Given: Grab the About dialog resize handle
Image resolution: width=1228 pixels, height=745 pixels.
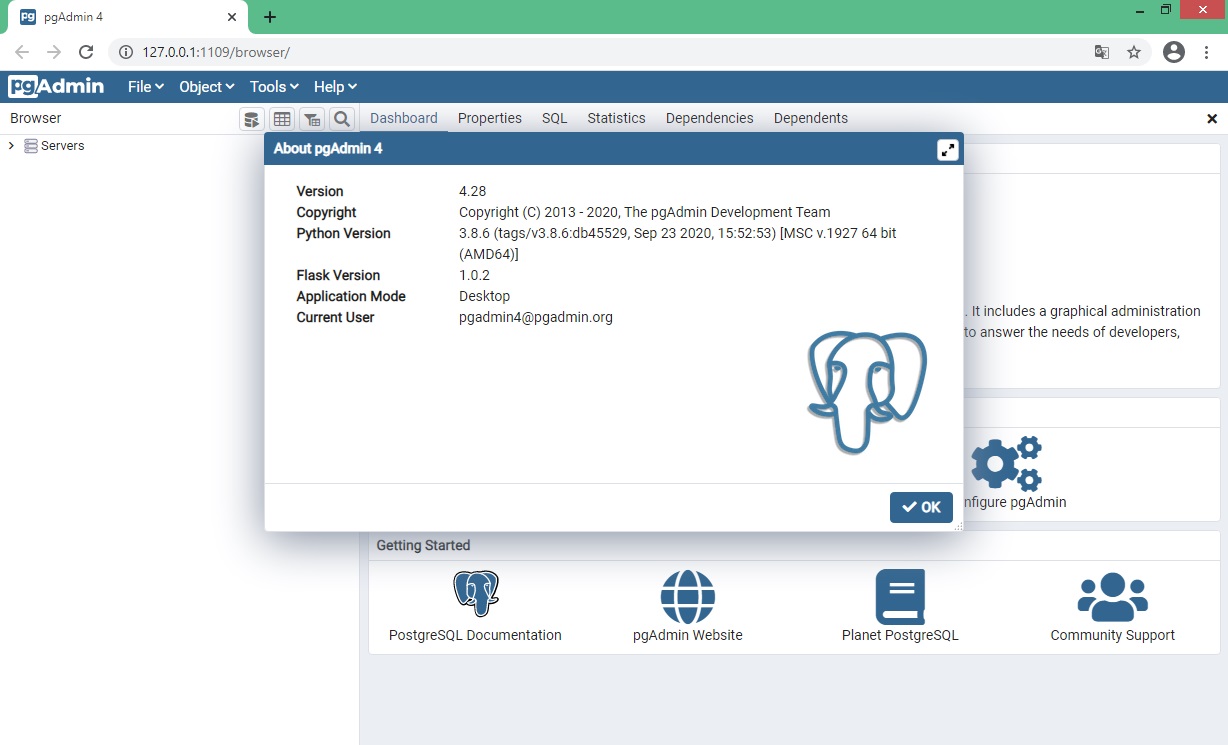Looking at the screenshot, I should [958, 526].
